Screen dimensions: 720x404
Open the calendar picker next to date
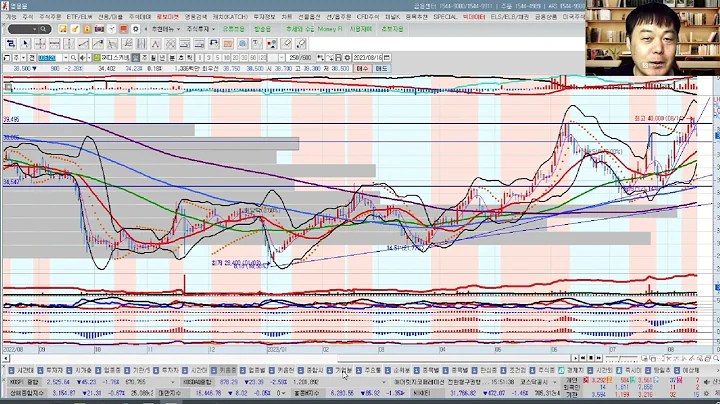pyautogui.click(x=387, y=57)
